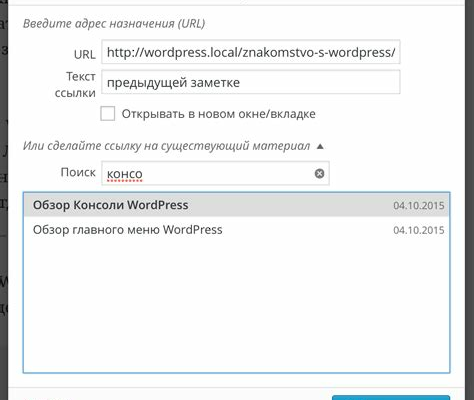Click date 04.10.2015 on Консоли row
The height and width of the screenshot is (400, 474).
[x=419, y=205]
